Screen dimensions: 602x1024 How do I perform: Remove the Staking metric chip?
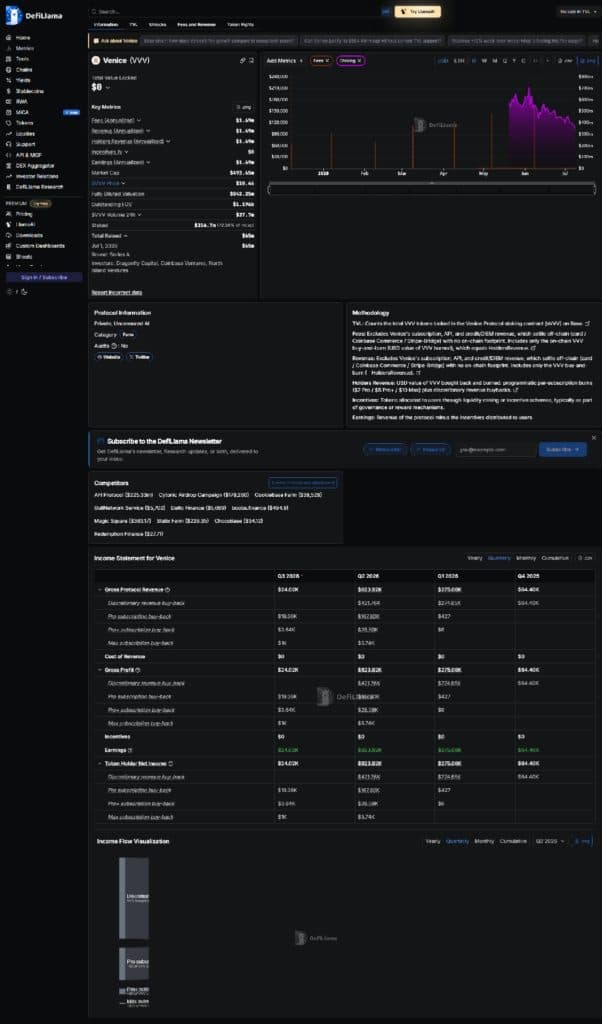(360, 60)
